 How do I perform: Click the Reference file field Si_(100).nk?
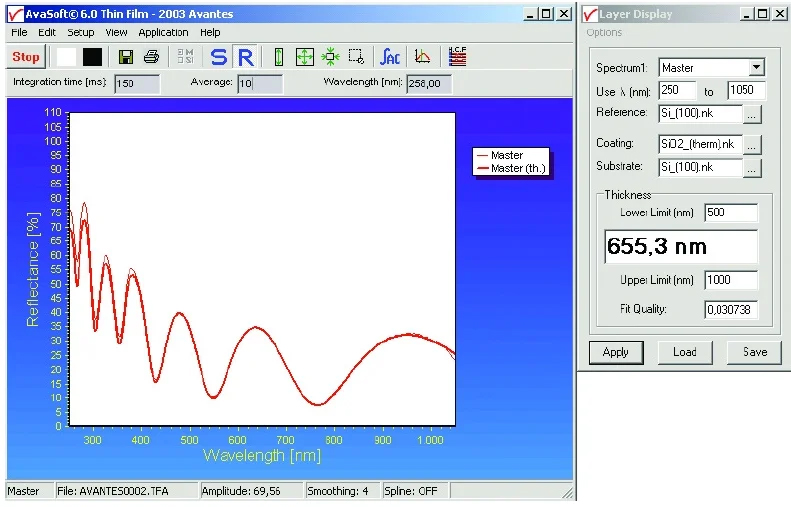(x=701, y=113)
